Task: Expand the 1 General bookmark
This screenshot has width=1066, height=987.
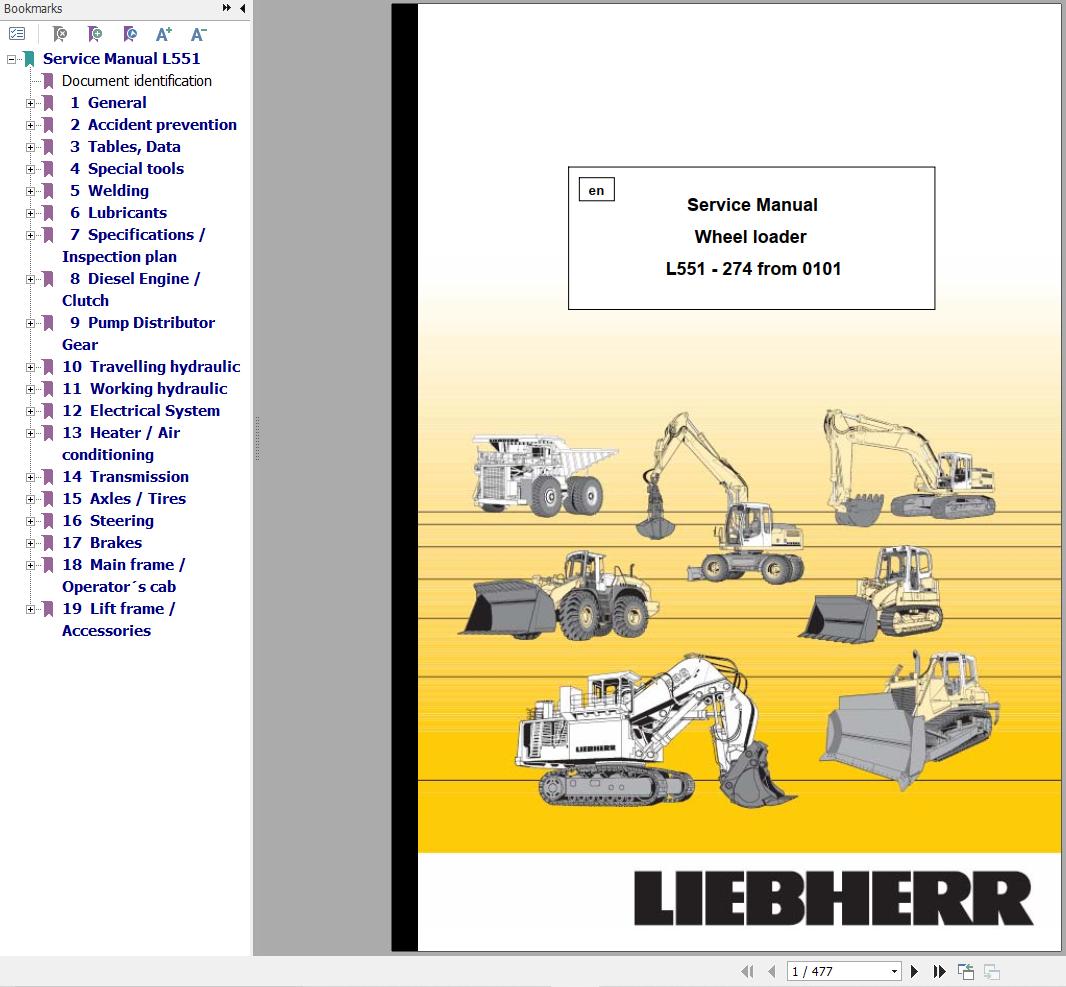Action: pyautogui.click(x=30, y=103)
